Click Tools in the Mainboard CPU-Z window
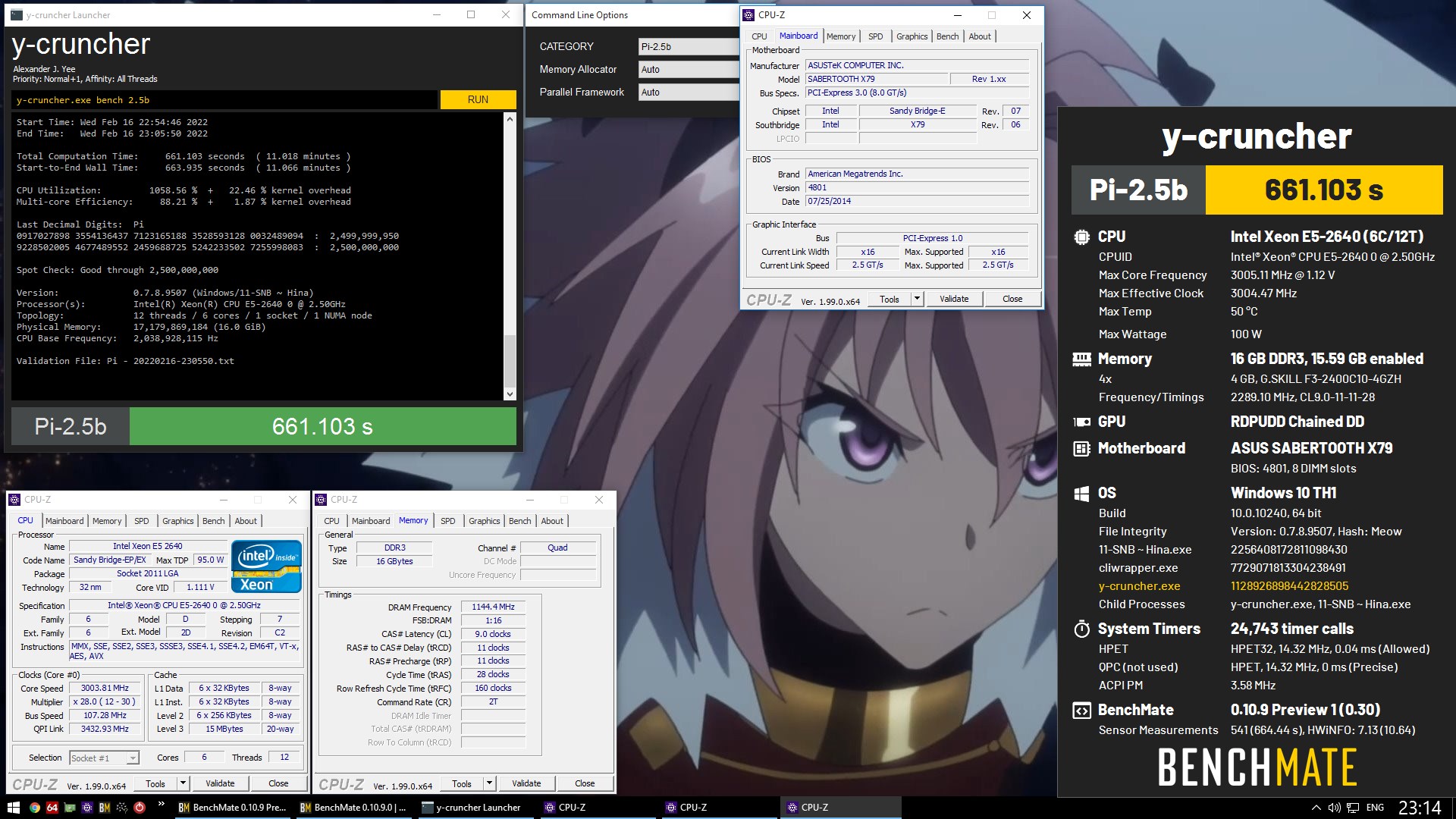 point(890,299)
